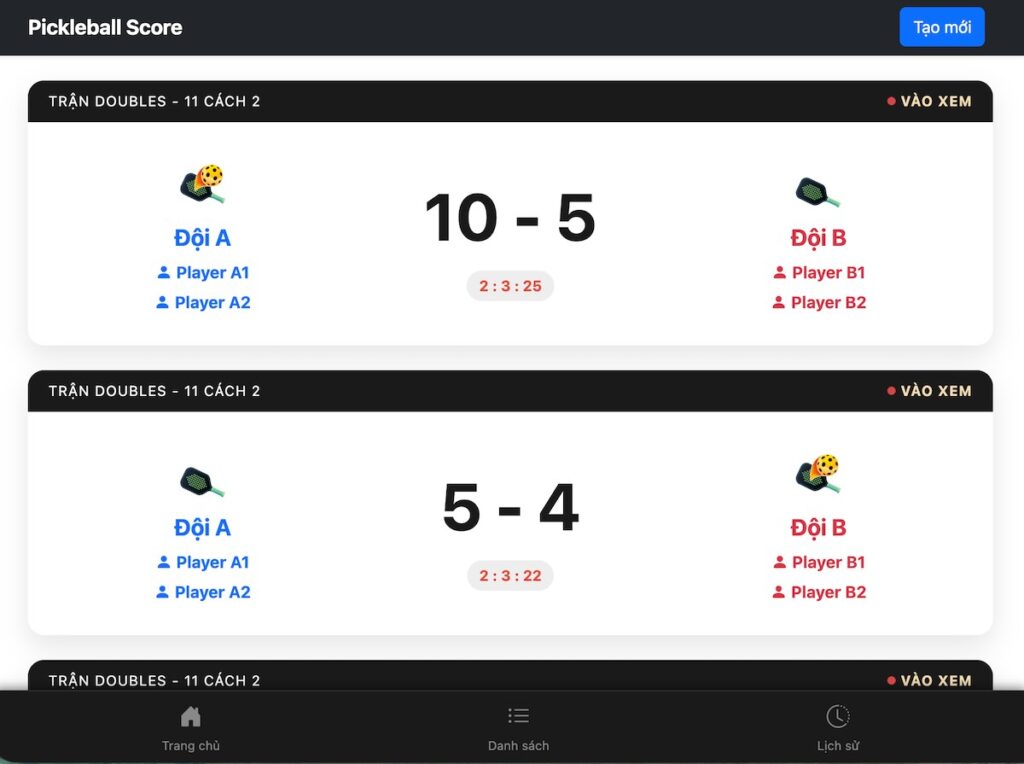Screen dimensions: 1024x764
Task: Click the 10 - 5 score display
Action: pyautogui.click(x=510, y=218)
